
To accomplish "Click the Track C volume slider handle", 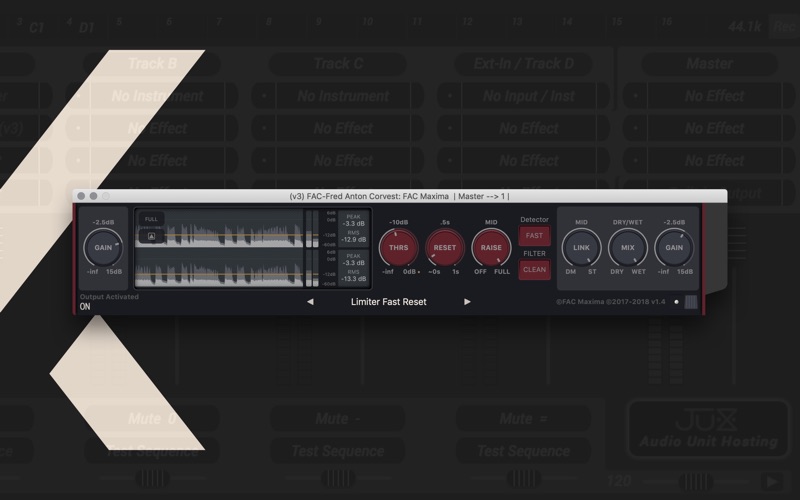I will 338,480.
